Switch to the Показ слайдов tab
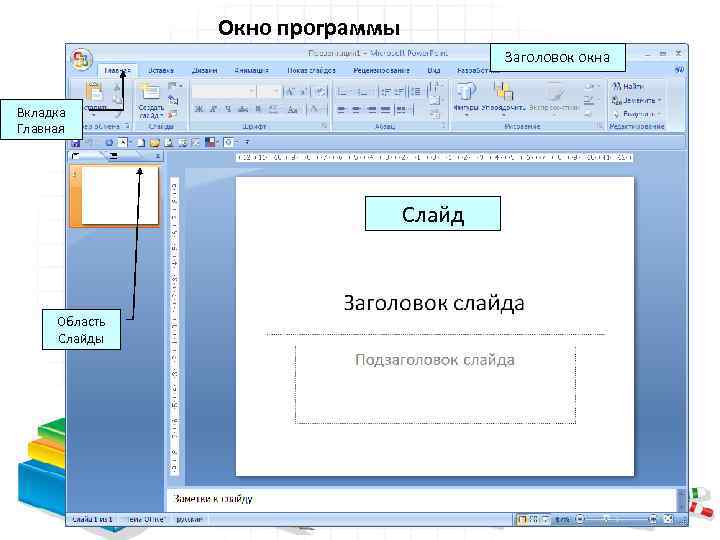This screenshot has width=720, height=540. pos(311,70)
